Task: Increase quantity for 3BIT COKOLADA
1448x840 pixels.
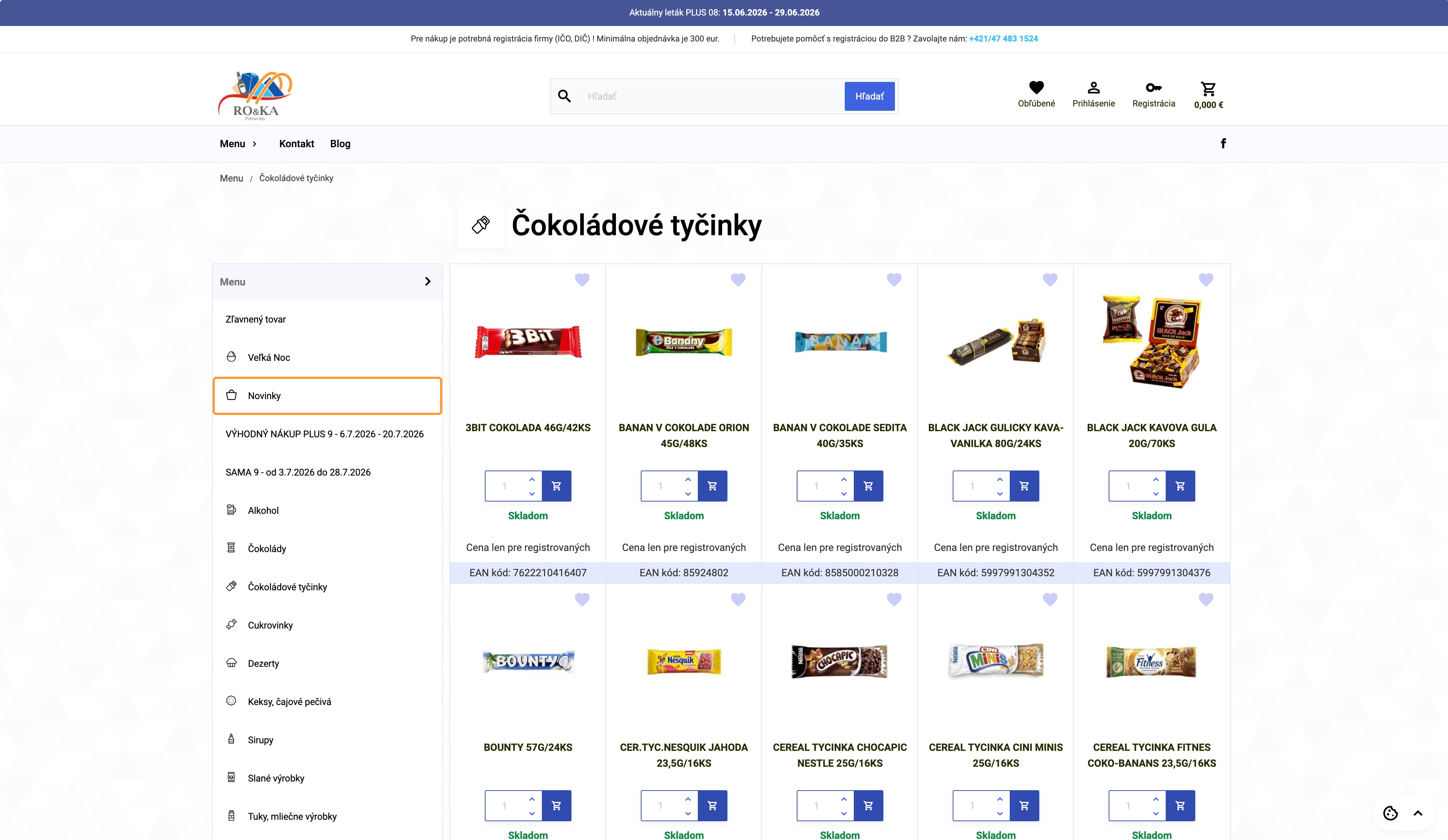Action: click(532, 479)
